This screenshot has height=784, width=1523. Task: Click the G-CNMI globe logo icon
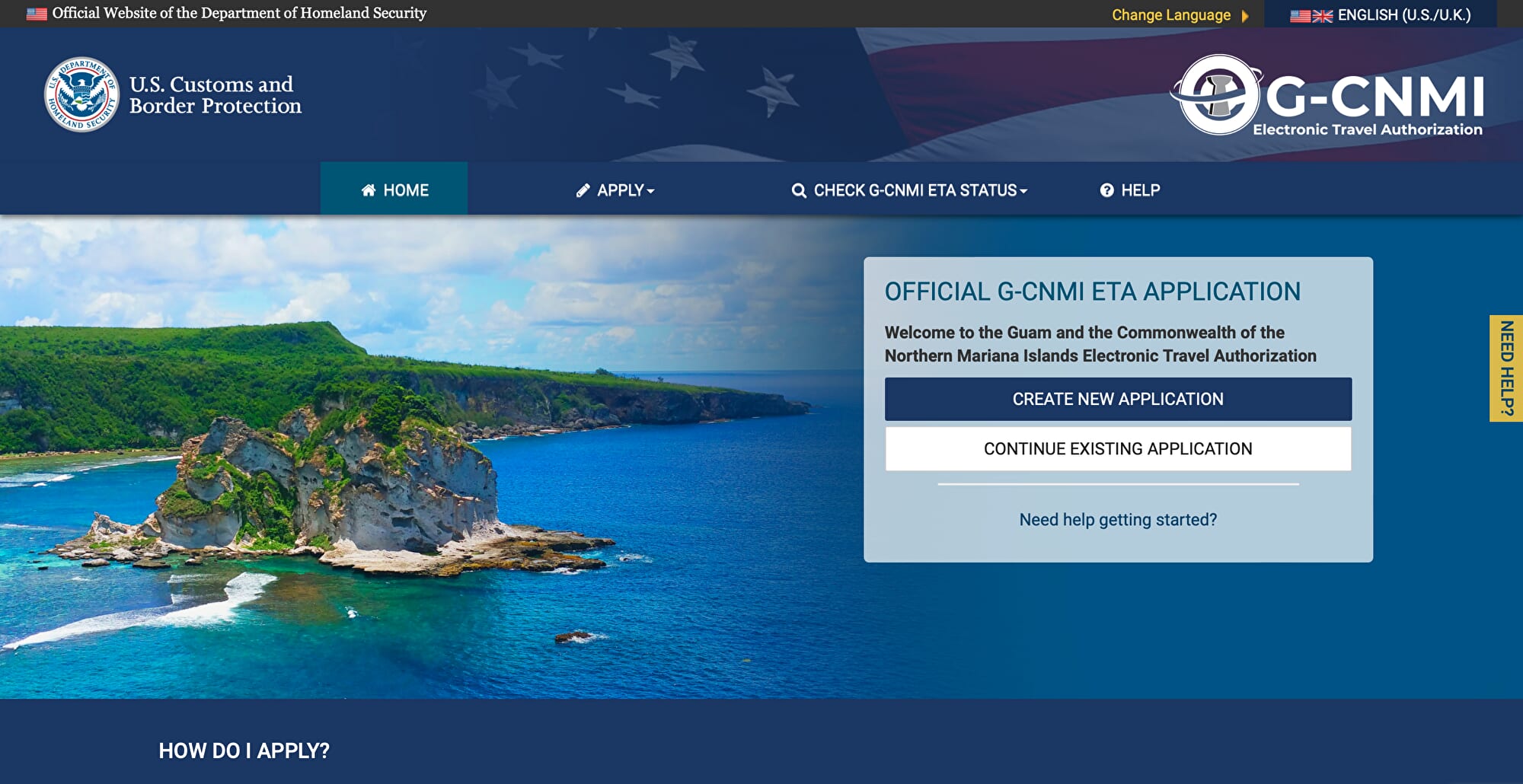[1218, 95]
